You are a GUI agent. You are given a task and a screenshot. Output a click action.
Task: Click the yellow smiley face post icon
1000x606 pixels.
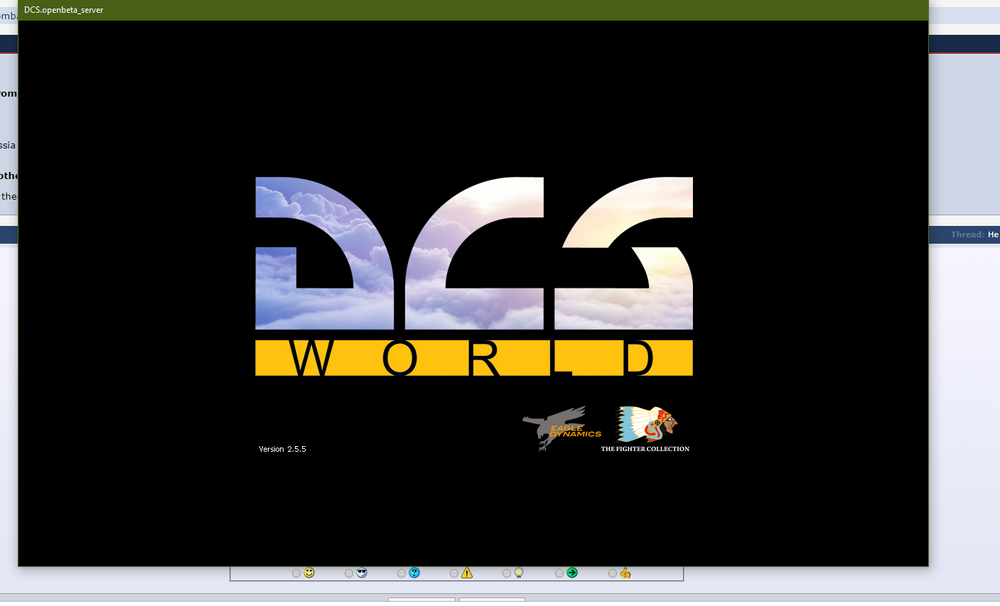(309, 573)
